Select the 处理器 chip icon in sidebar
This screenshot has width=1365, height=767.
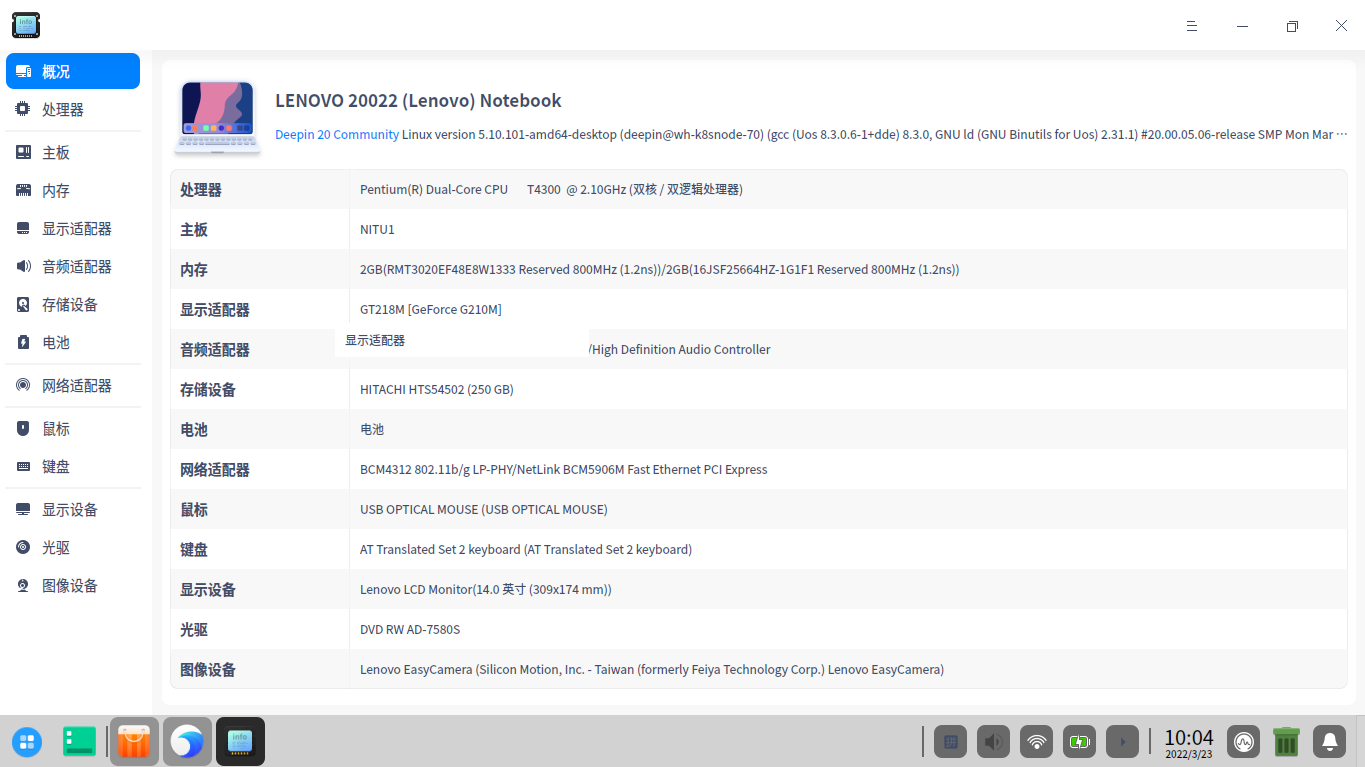23,109
